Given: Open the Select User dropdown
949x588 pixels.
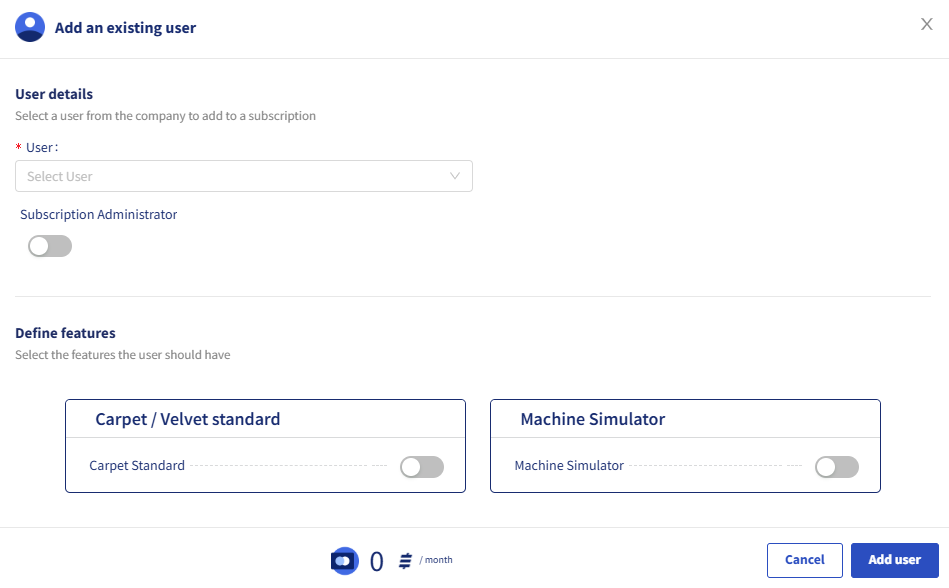Looking at the screenshot, I should click(244, 176).
